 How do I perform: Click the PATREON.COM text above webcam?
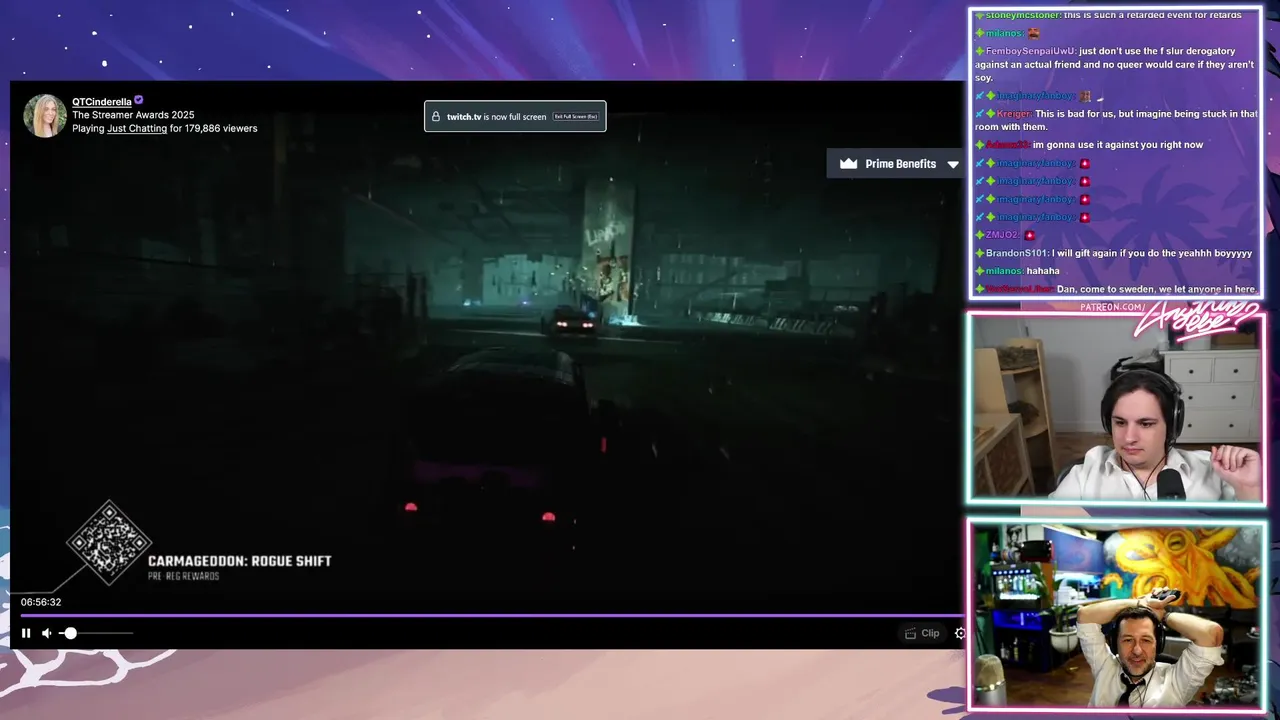point(1113,307)
